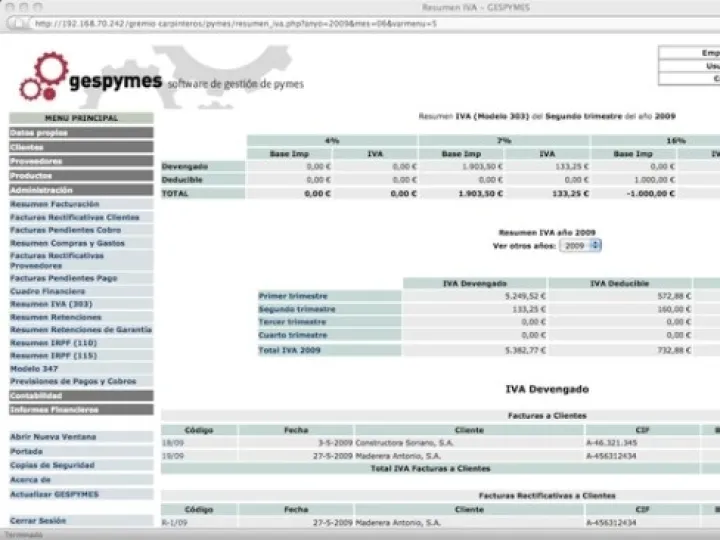Viewport: 720px width, 540px height.
Task: Click Cerrar Sesión to log out
Action: (38, 520)
